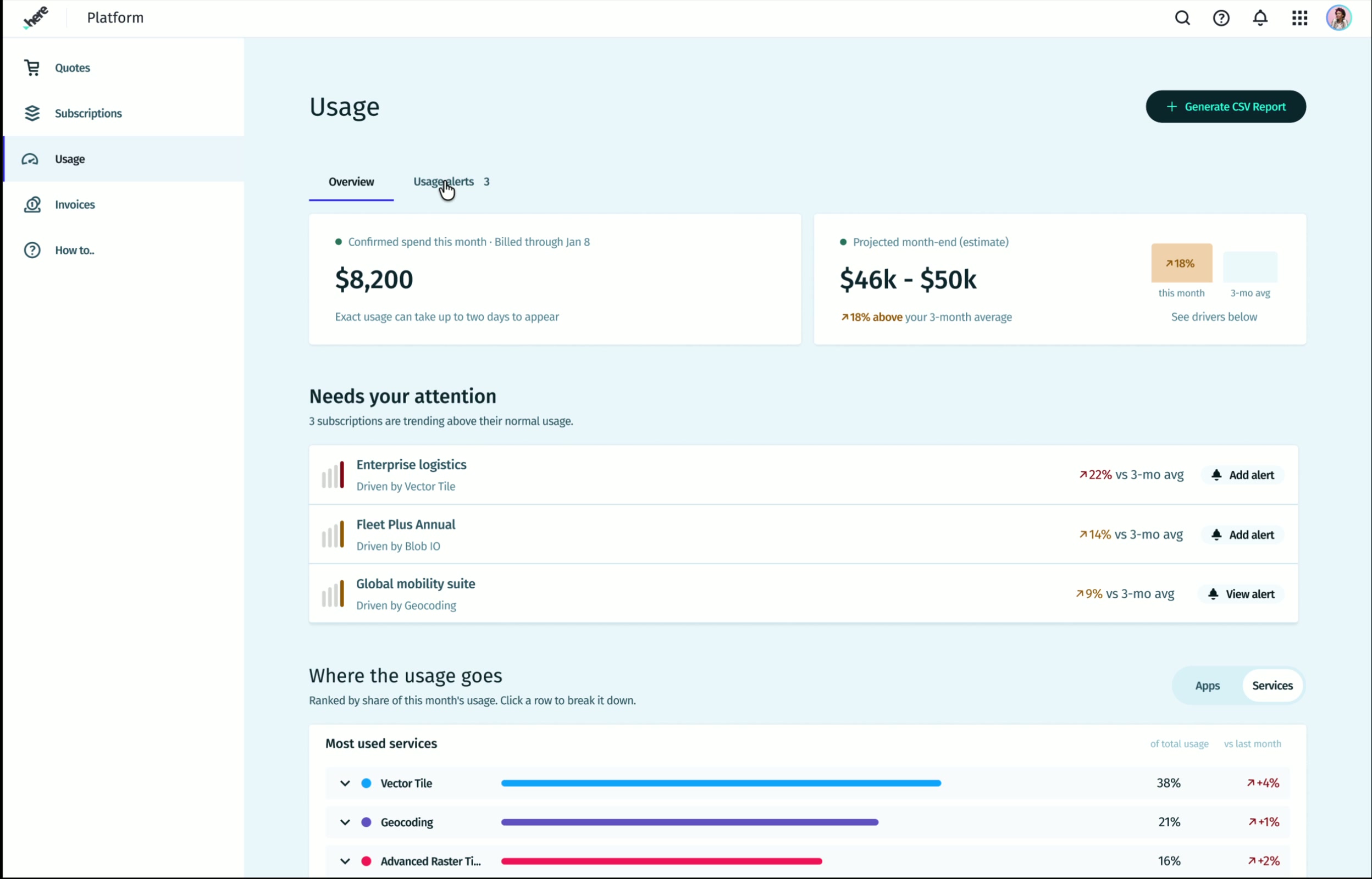View alert for Global mobility suite
The height and width of the screenshot is (879, 1372).
point(1241,594)
